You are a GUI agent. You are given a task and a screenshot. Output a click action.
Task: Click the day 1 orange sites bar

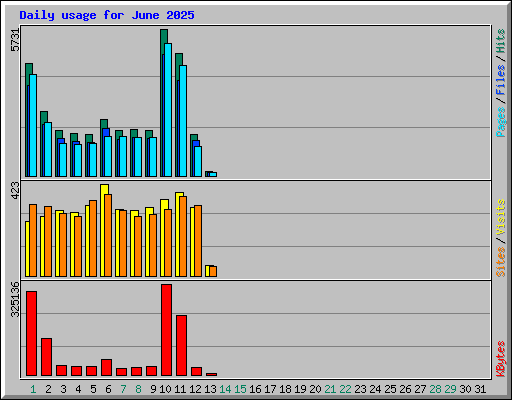33,240
